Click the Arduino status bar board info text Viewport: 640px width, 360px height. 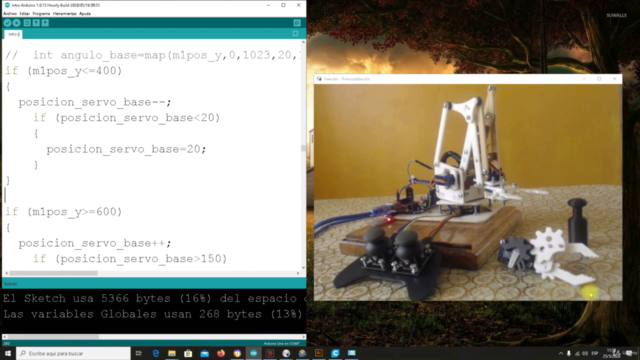(x=281, y=344)
